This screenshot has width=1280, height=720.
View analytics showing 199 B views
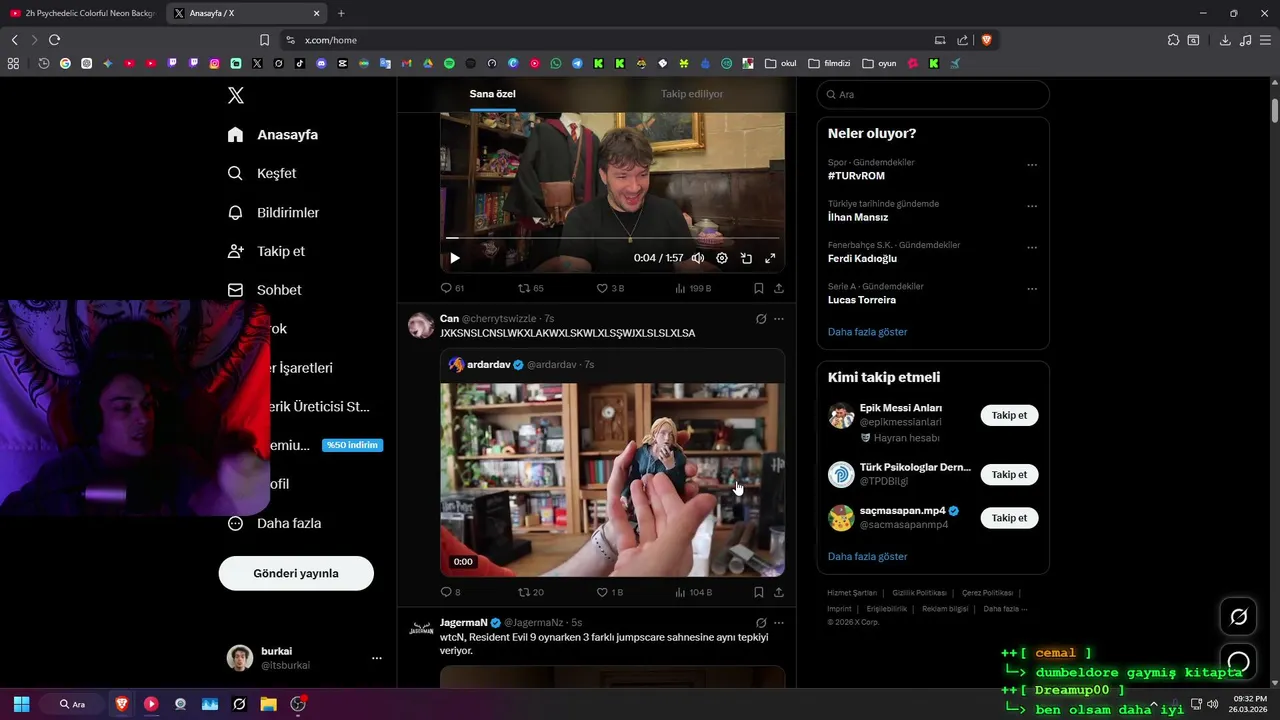pyautogui.click(x=693, y=288)
